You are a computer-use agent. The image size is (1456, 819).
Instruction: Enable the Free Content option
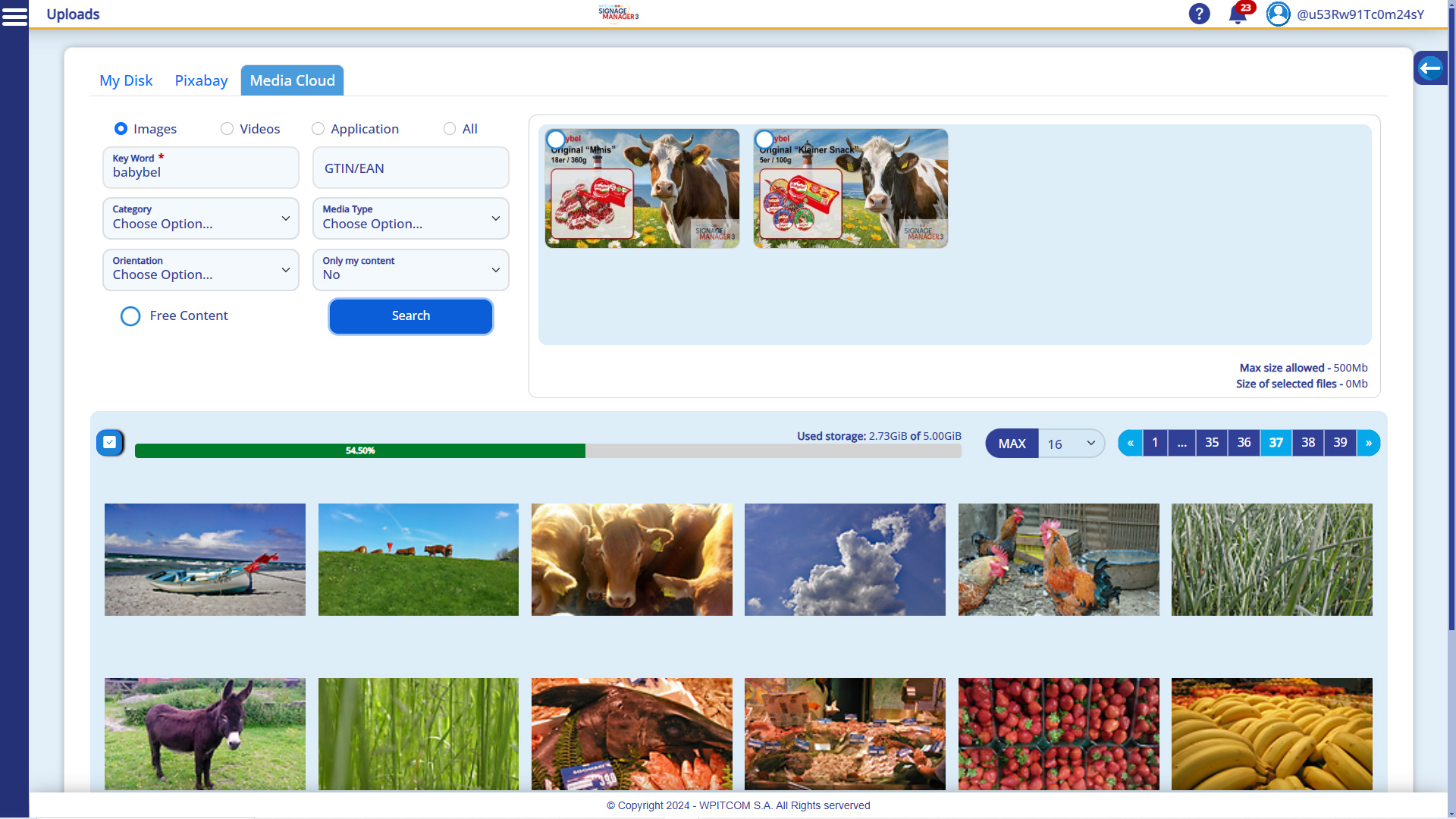(130, 316)
